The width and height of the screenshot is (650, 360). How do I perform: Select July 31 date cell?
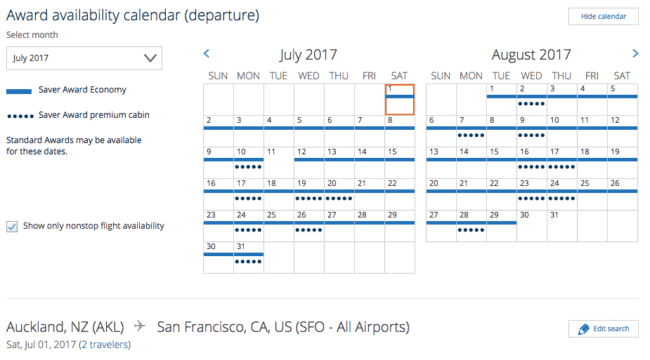tap(248, 258)
